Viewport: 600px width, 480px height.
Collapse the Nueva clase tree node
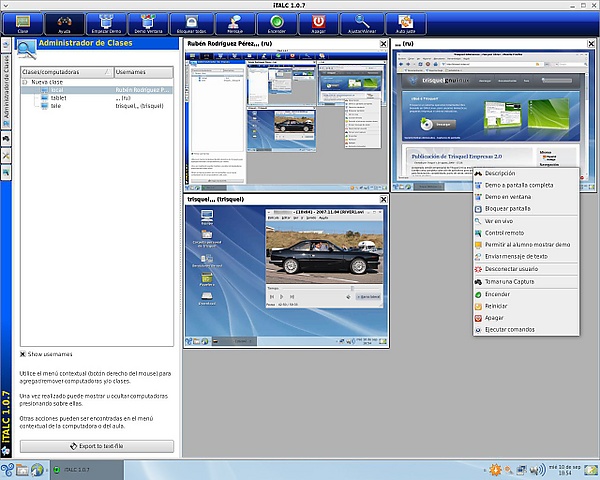(25, 82)
